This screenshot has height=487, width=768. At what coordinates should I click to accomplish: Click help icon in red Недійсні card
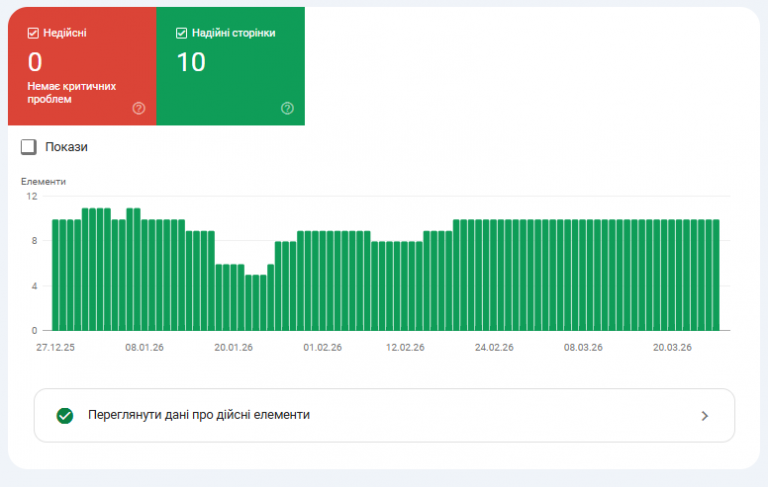[139, 108]
